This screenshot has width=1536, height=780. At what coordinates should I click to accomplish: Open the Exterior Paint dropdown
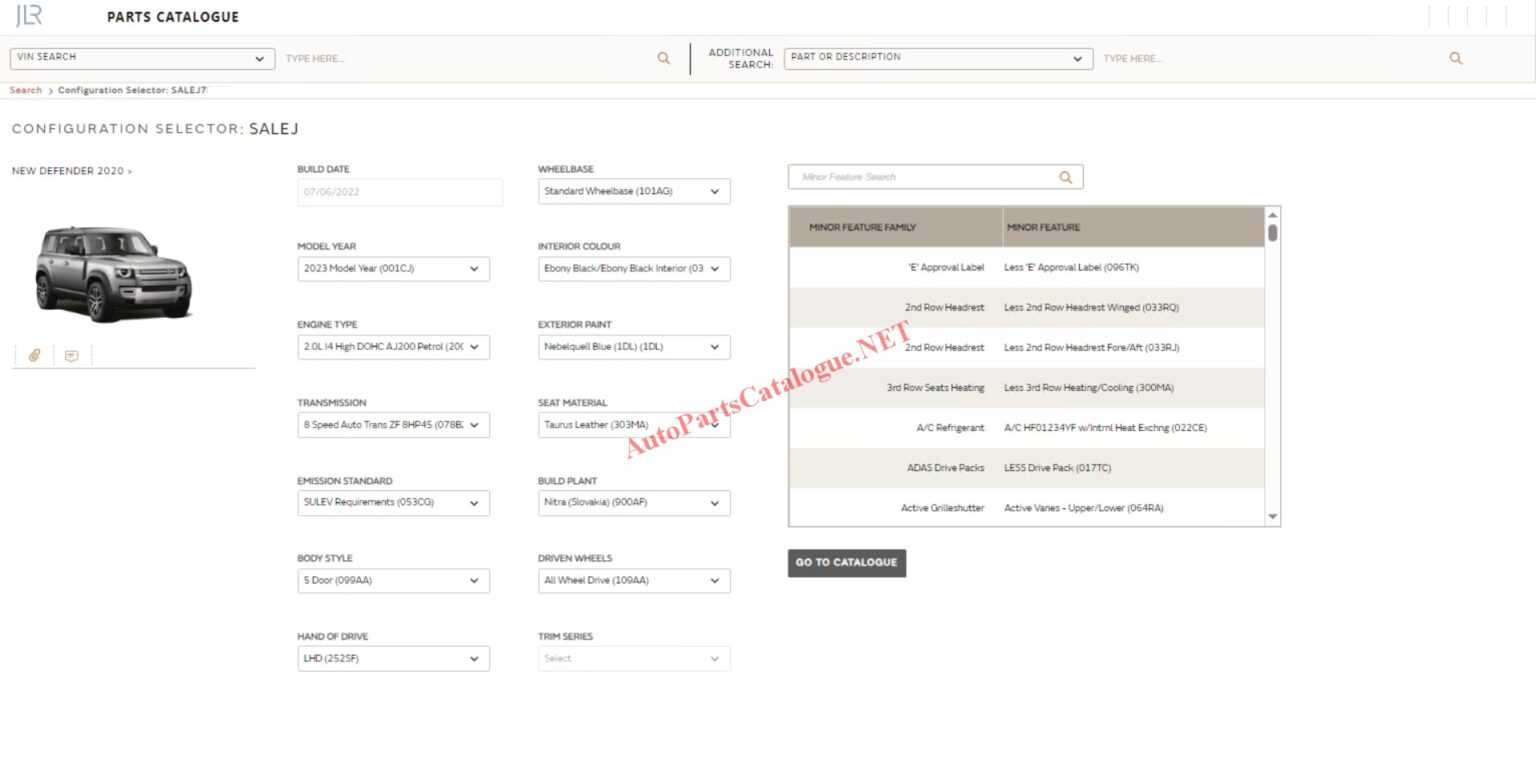pyautogui.click(x=634, y=347)
